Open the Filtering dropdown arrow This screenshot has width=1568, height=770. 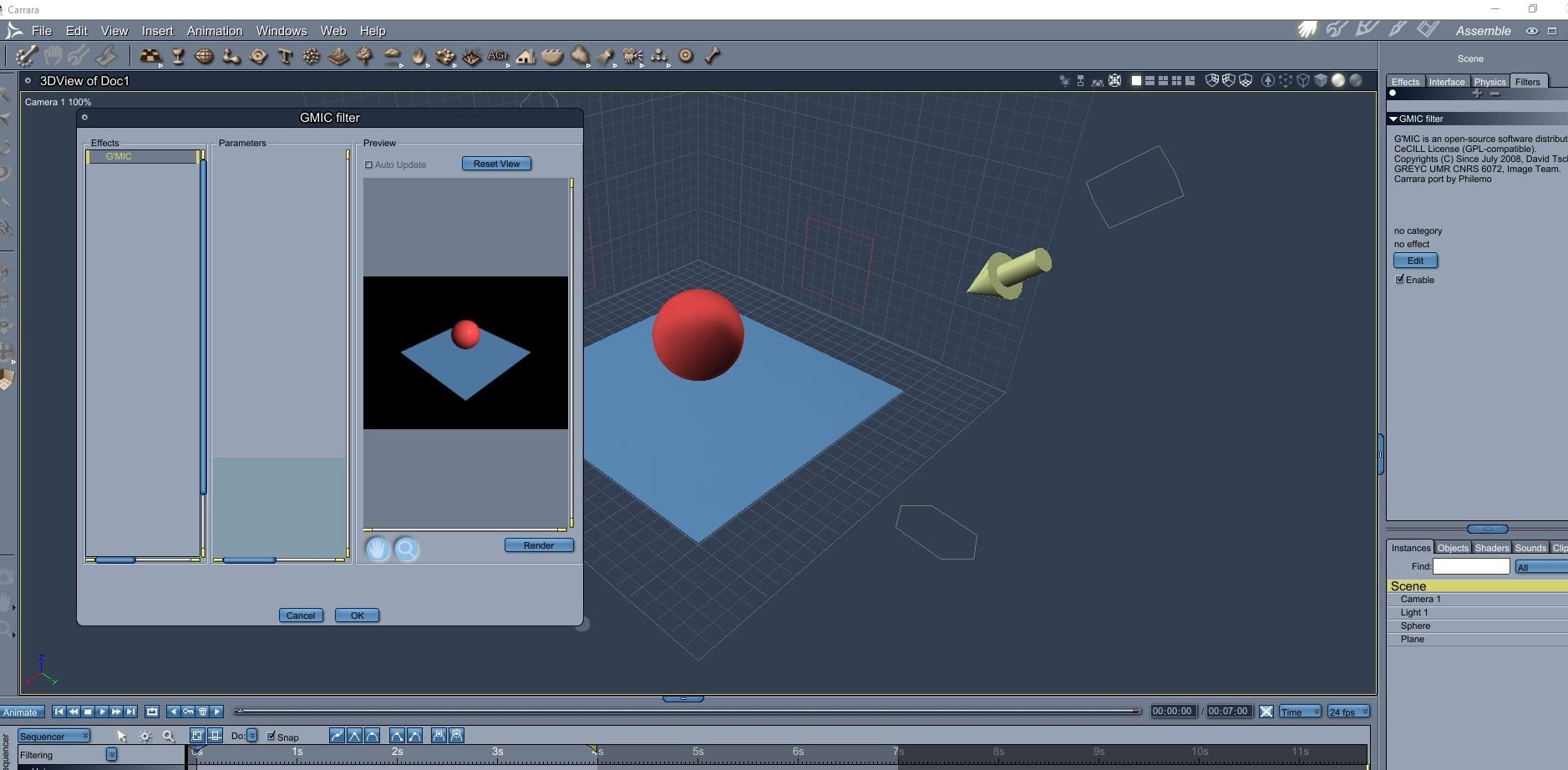[111, 754]
